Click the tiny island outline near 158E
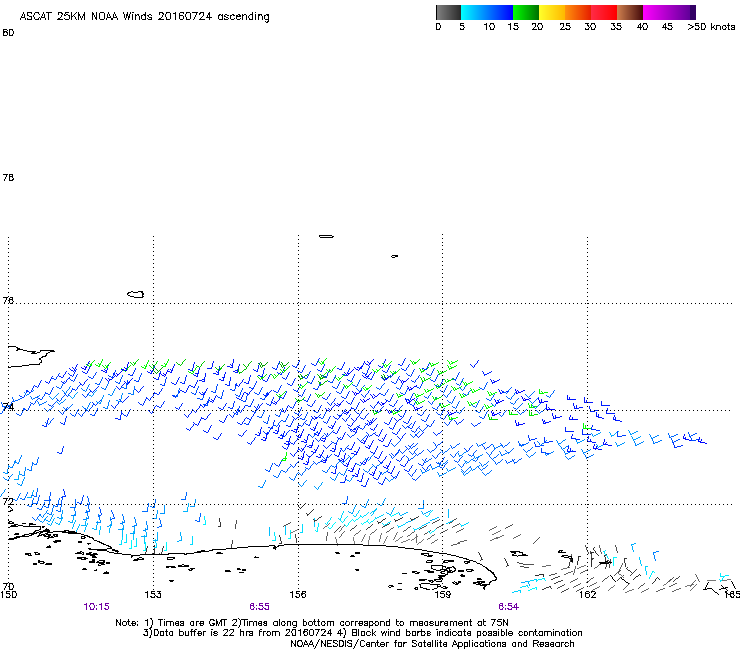Image resolution: width=740 pixels, height=650 pixels. [395, 256]
